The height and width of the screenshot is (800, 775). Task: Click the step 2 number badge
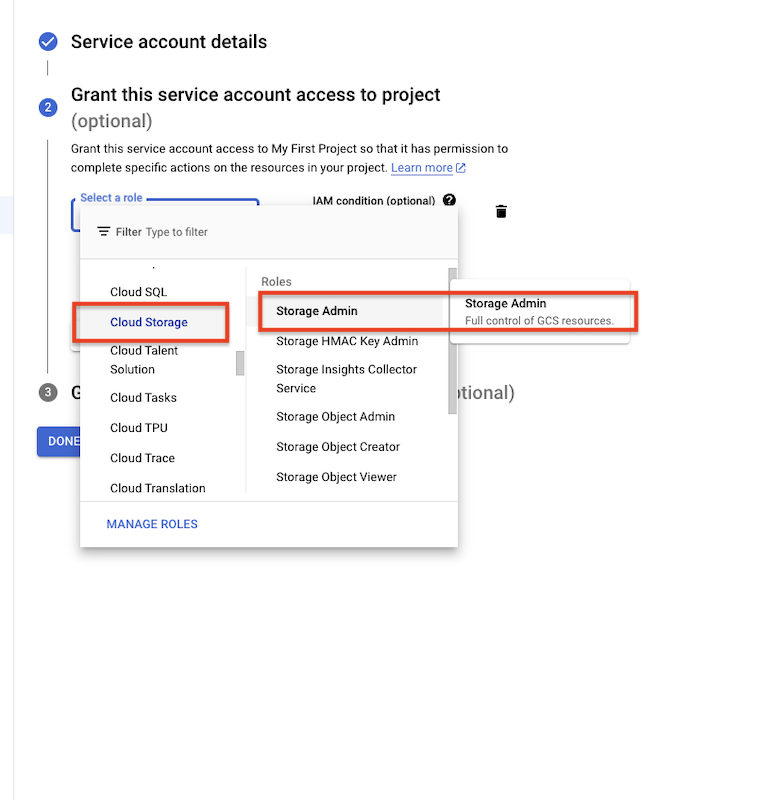click(47, 107)
